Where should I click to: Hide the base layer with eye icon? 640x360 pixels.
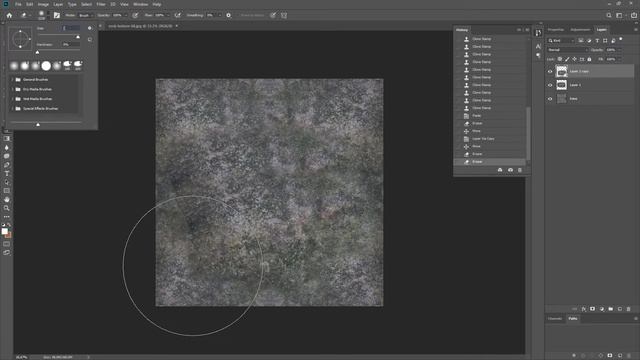[550, 99]
